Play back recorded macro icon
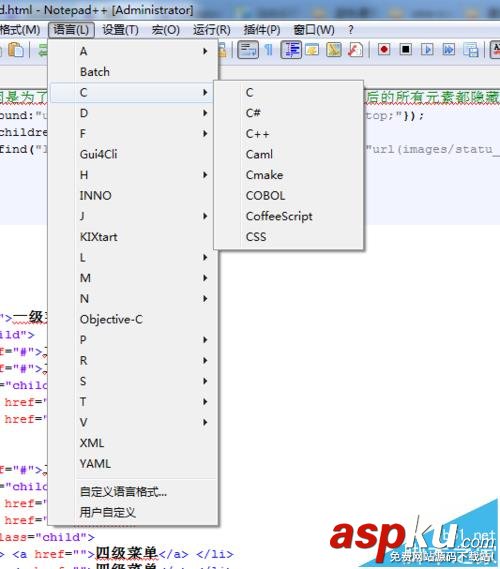The image size is (500, 569). (x=427, y=49)
